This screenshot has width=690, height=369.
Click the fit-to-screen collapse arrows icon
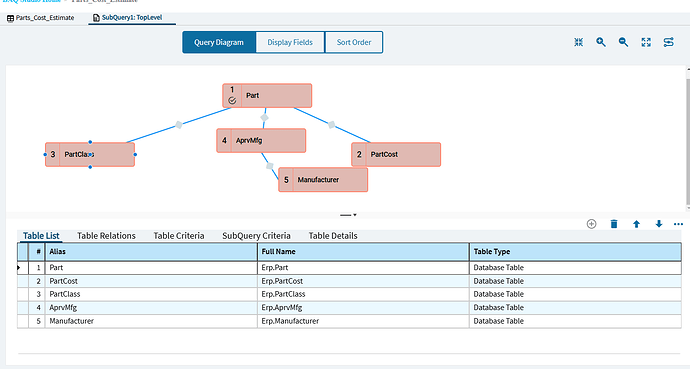click(579, 42)
